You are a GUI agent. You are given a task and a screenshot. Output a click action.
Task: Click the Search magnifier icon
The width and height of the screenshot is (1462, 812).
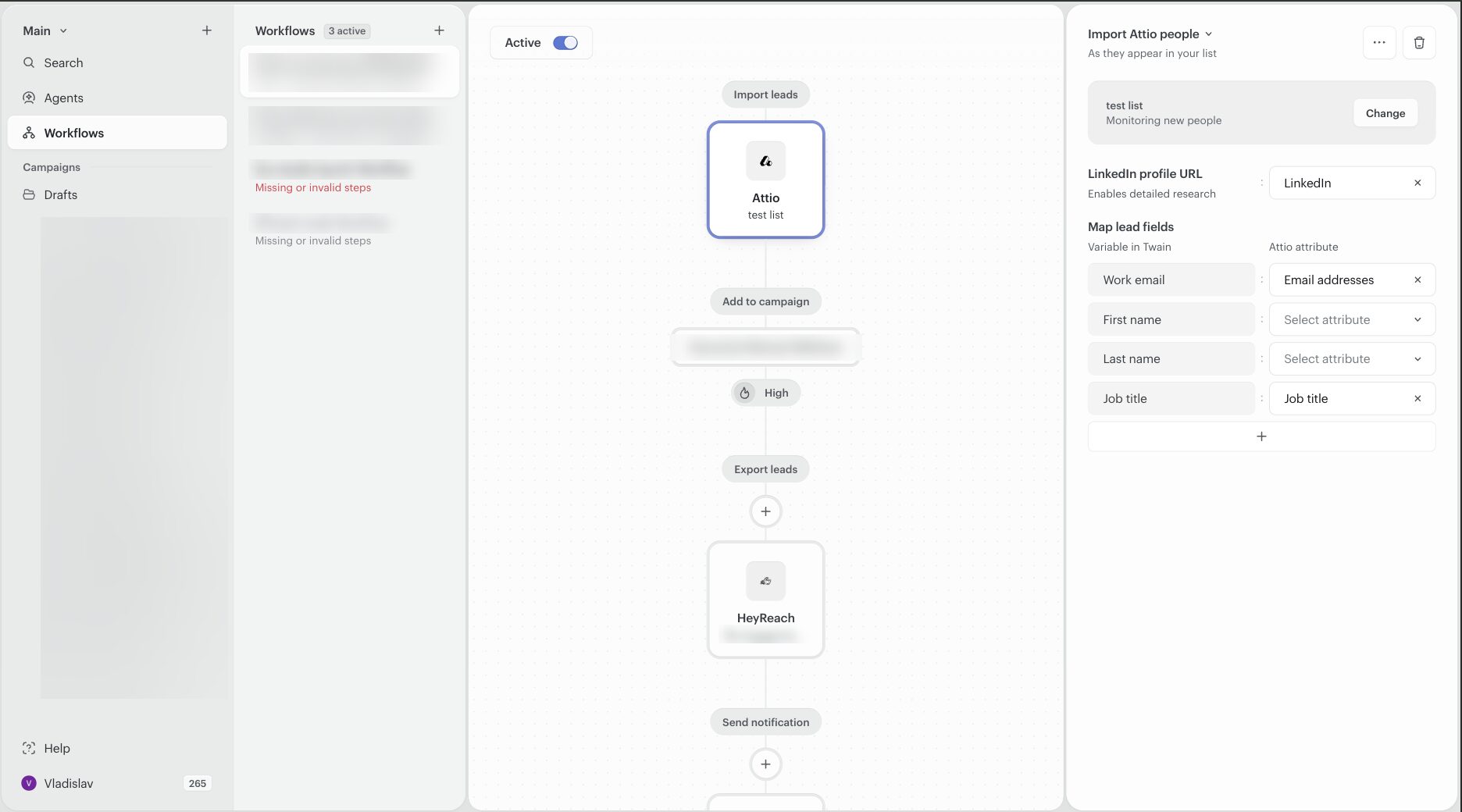(29, 62)
